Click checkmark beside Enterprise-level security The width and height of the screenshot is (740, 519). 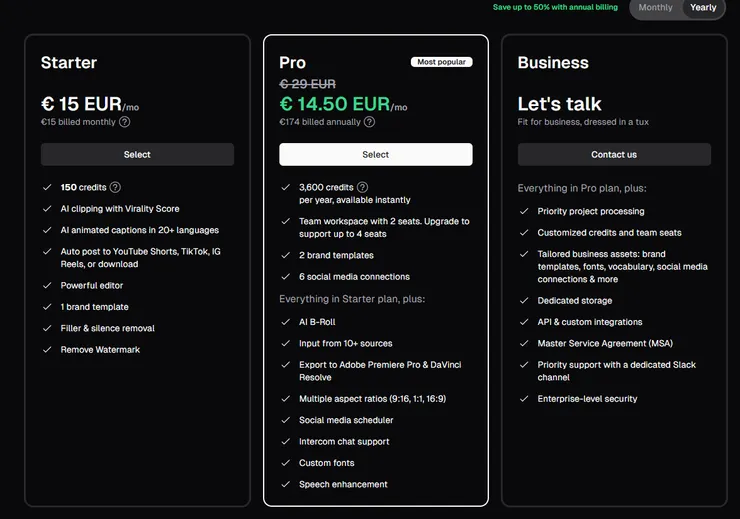pos(524,399)
